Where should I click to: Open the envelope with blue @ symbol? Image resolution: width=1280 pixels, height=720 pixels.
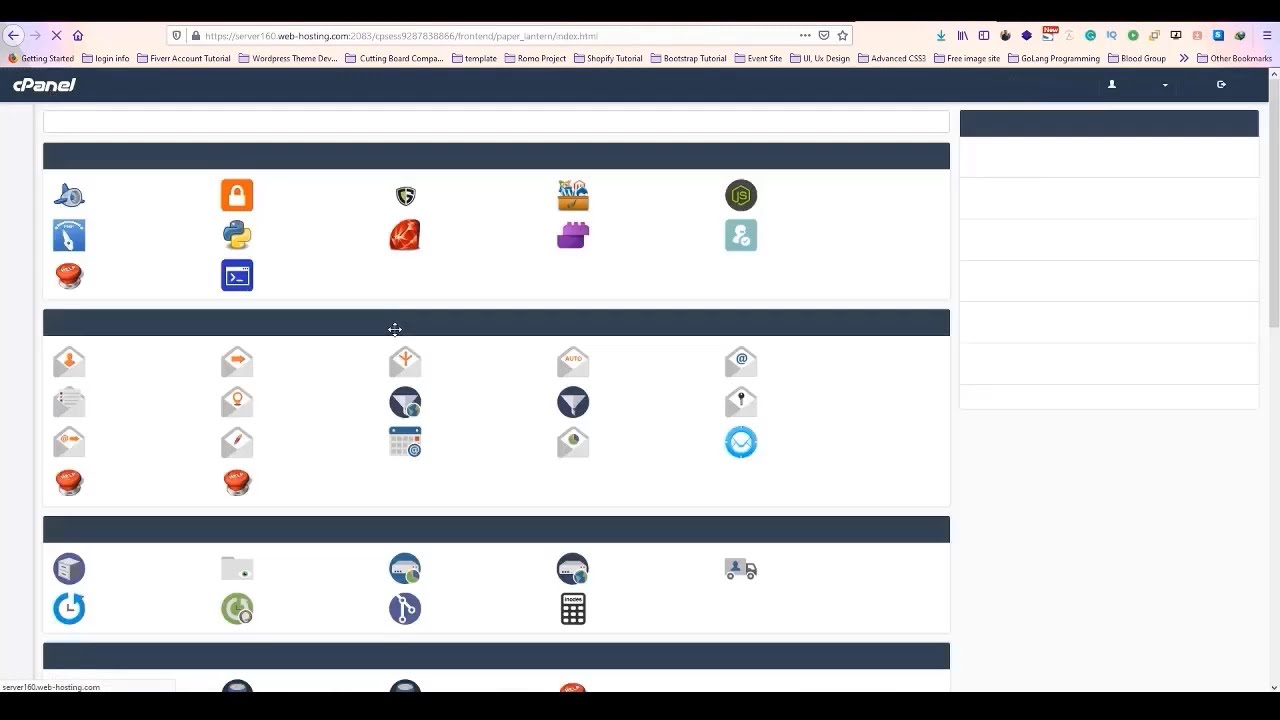(x=741, y=362)
